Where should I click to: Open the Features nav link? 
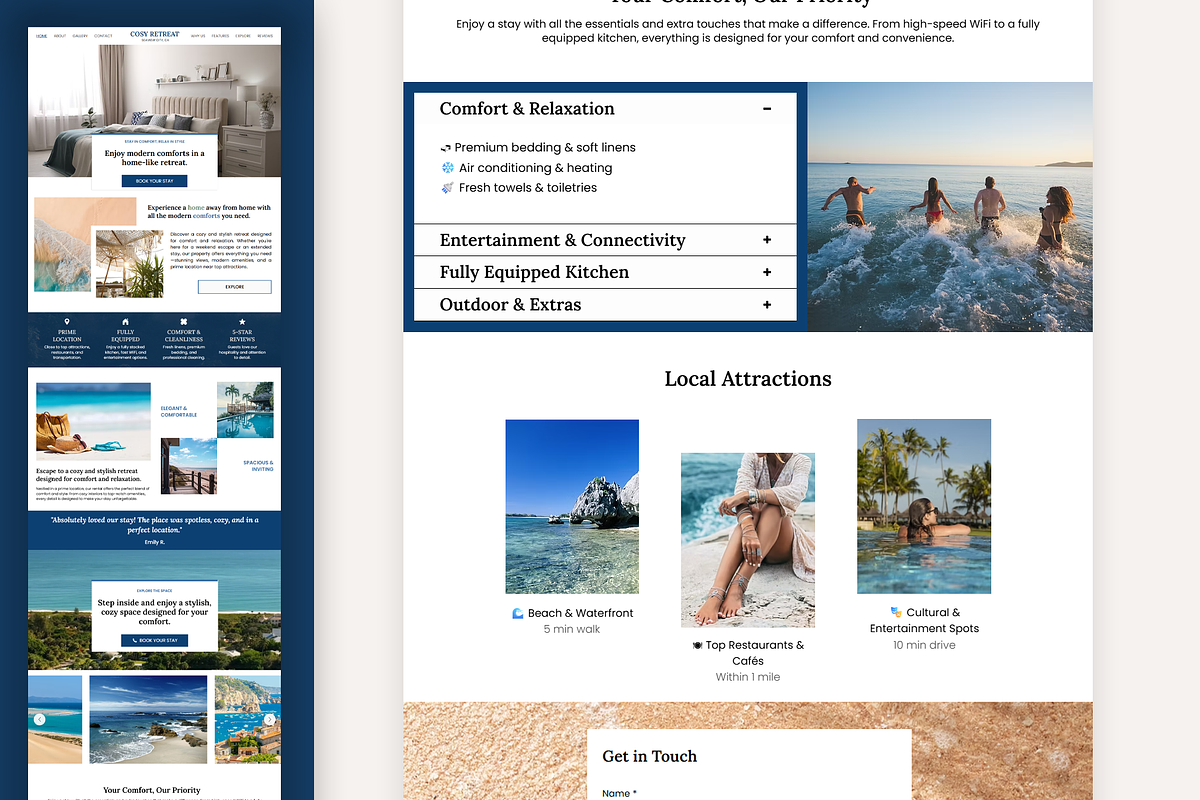[x=220, y=36]
